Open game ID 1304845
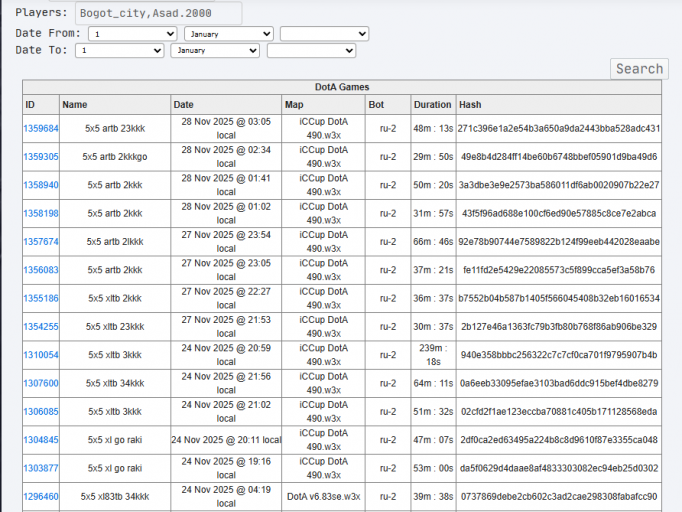The height and width of the screenshot is (512, 682). (41, 440)
